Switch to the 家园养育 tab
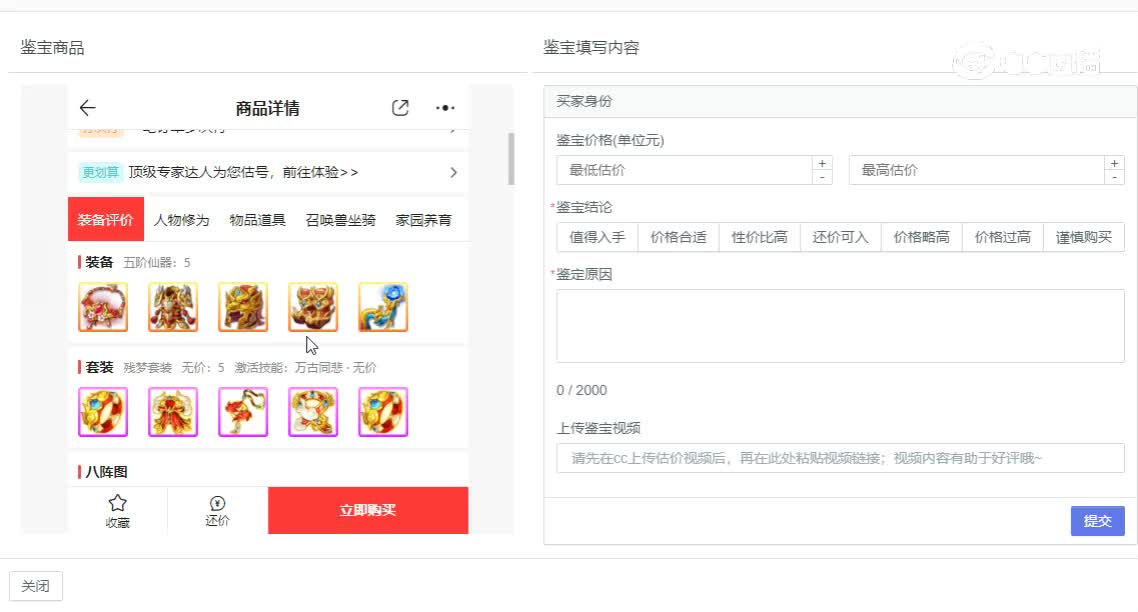 [424, 219]
